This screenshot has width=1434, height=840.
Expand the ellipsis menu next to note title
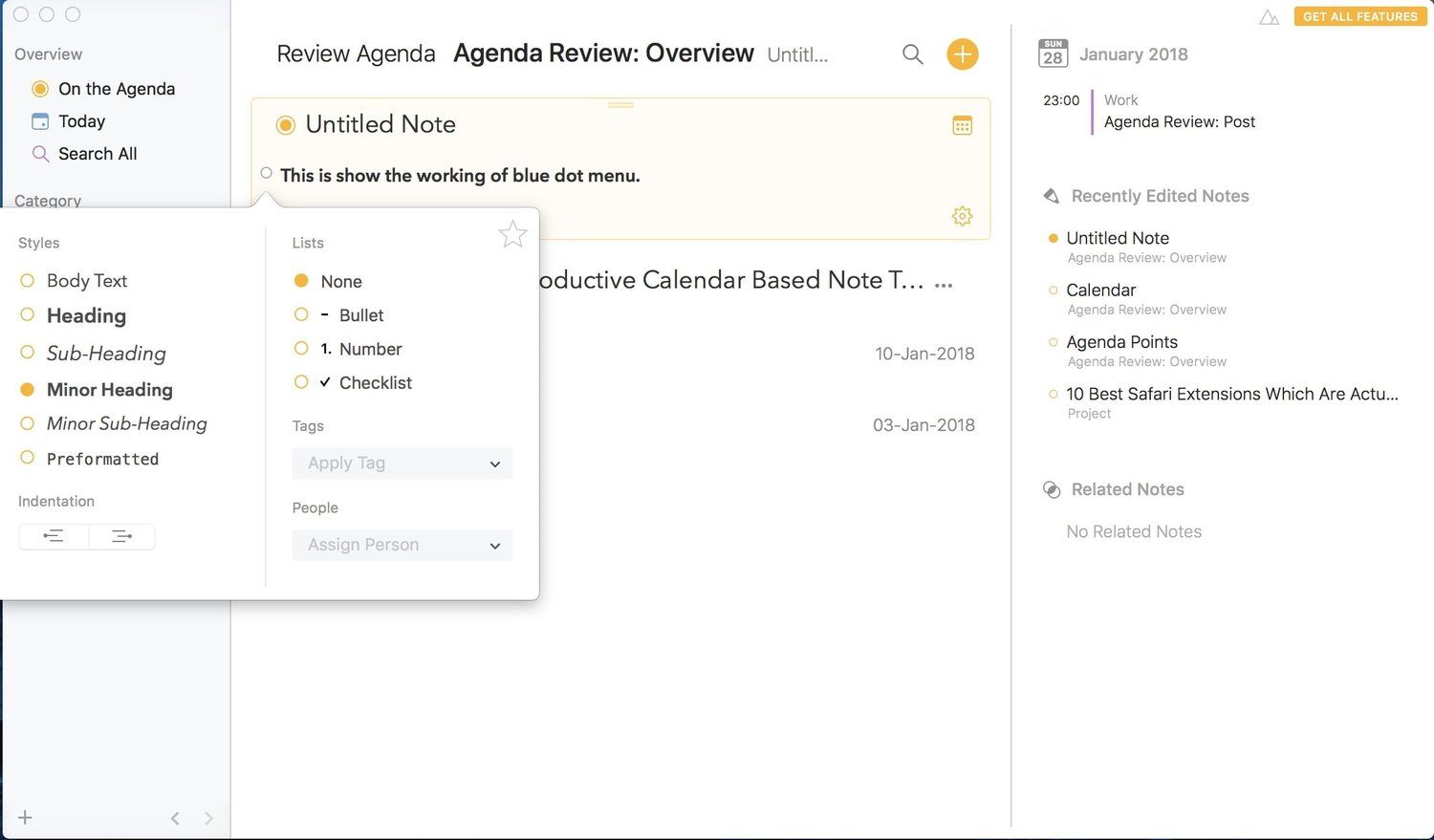click(944, 285)
